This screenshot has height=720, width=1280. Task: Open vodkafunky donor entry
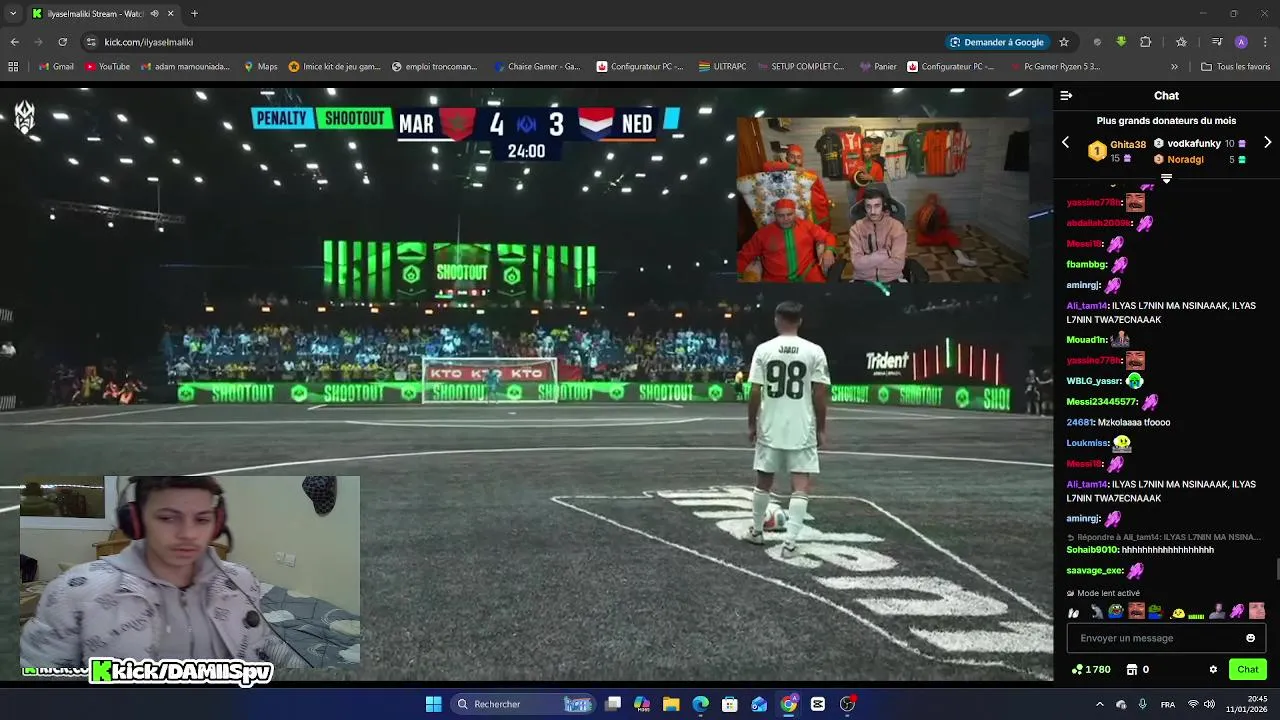tap(1200, 144)
